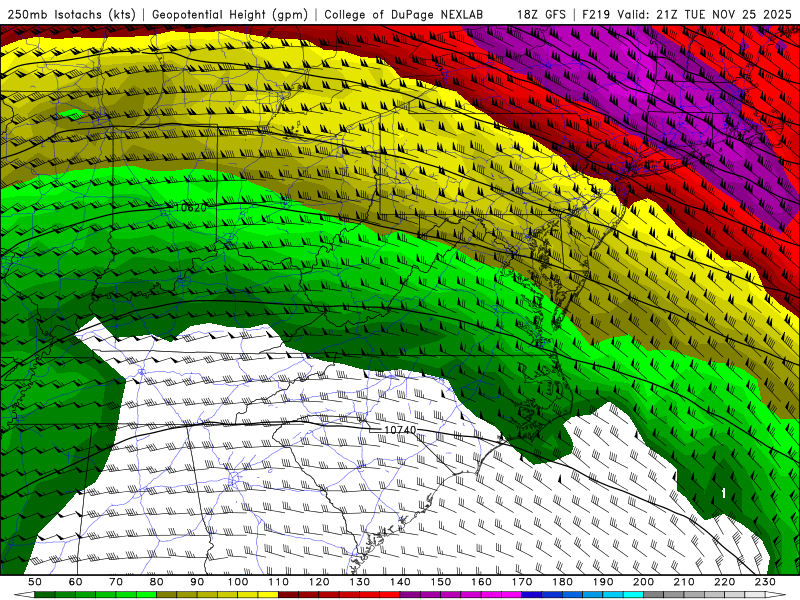Click the 10740 height contour label
Viewport: 800px width, 600px height.
[x=400, y=430]
